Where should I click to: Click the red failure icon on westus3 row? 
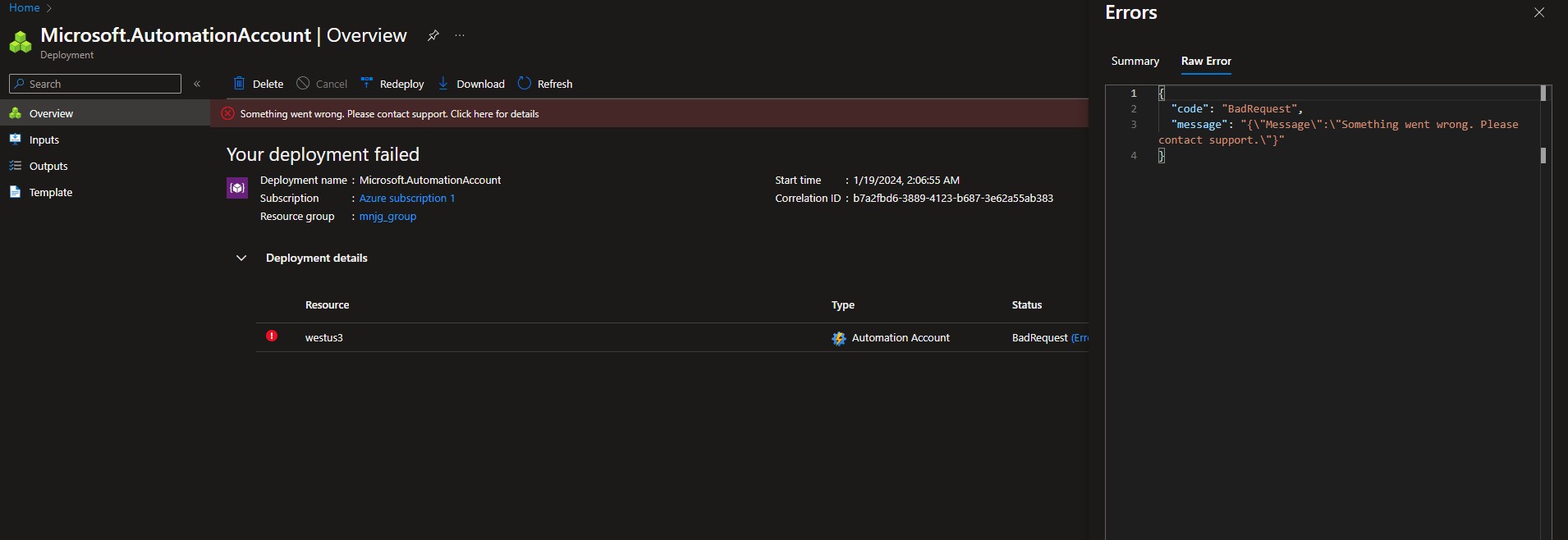272,336
